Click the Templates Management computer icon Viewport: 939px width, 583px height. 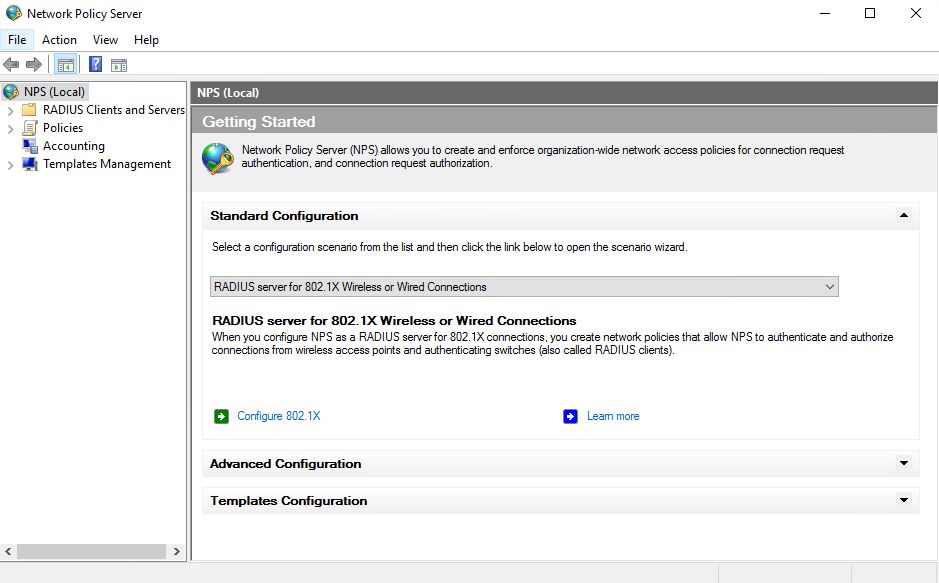[29, 163]
